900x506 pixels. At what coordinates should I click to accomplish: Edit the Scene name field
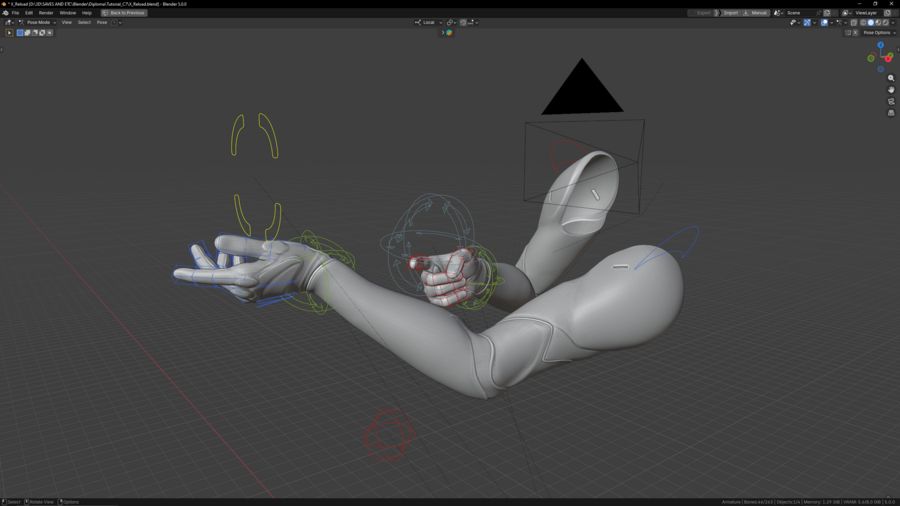coord(801,13)
